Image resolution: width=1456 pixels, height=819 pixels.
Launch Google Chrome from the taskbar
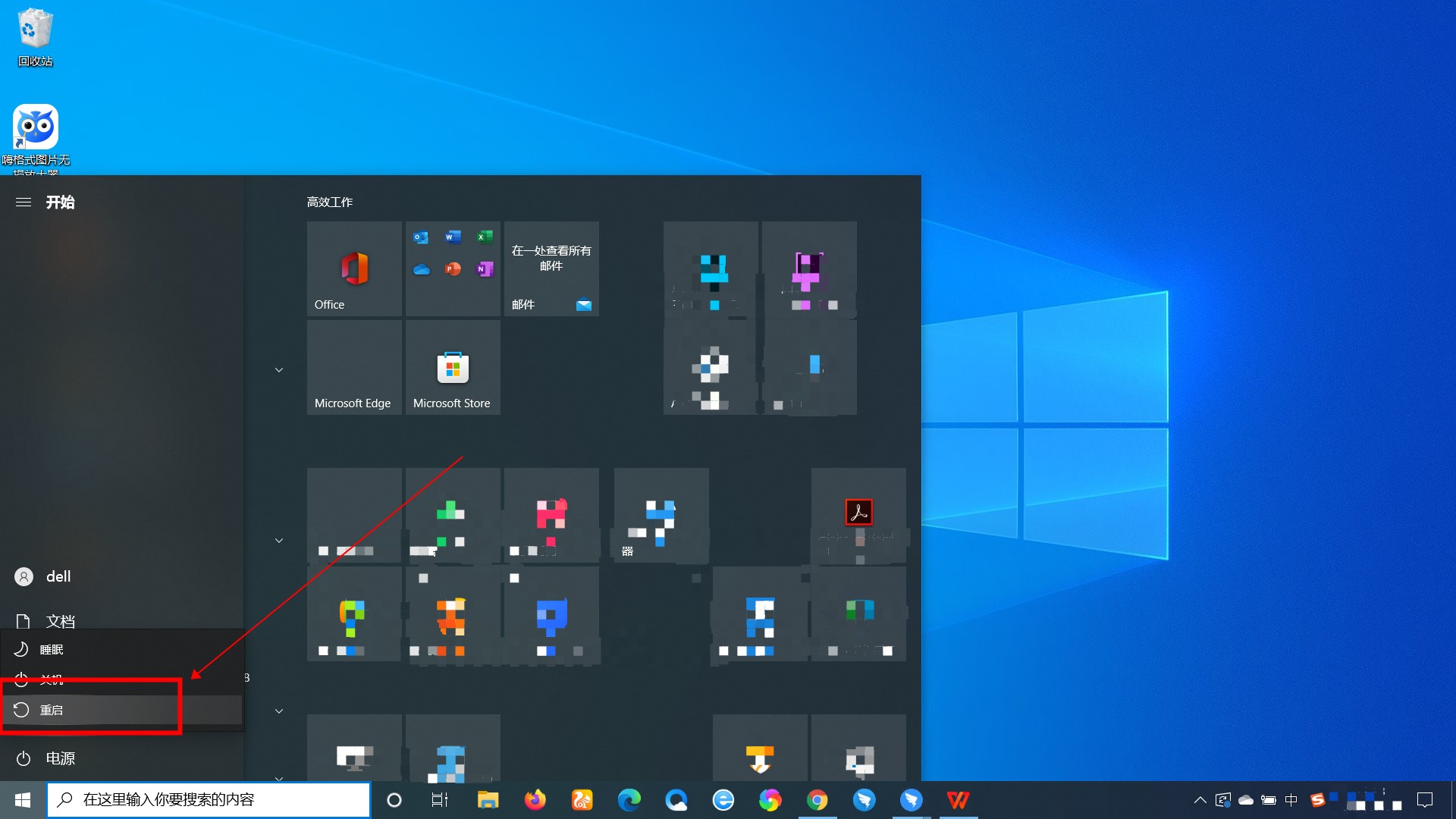[x=817, y=800]
